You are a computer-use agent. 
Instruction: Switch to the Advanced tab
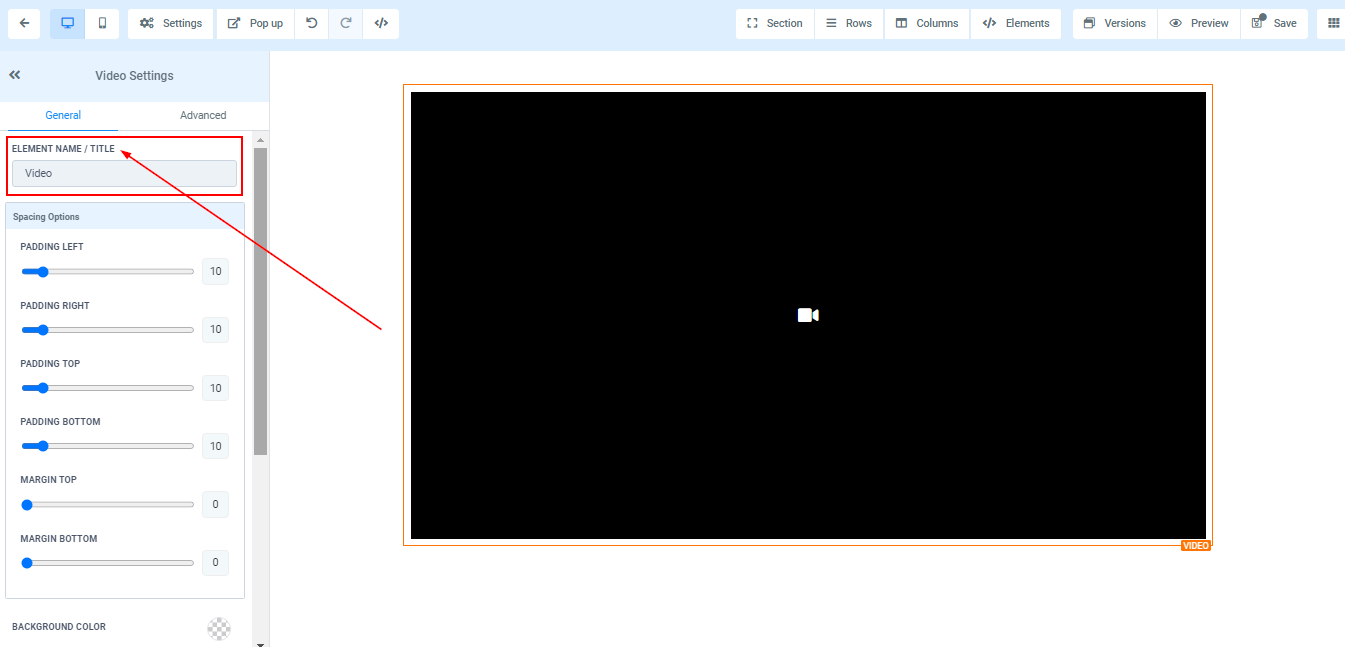click(203, 115)
